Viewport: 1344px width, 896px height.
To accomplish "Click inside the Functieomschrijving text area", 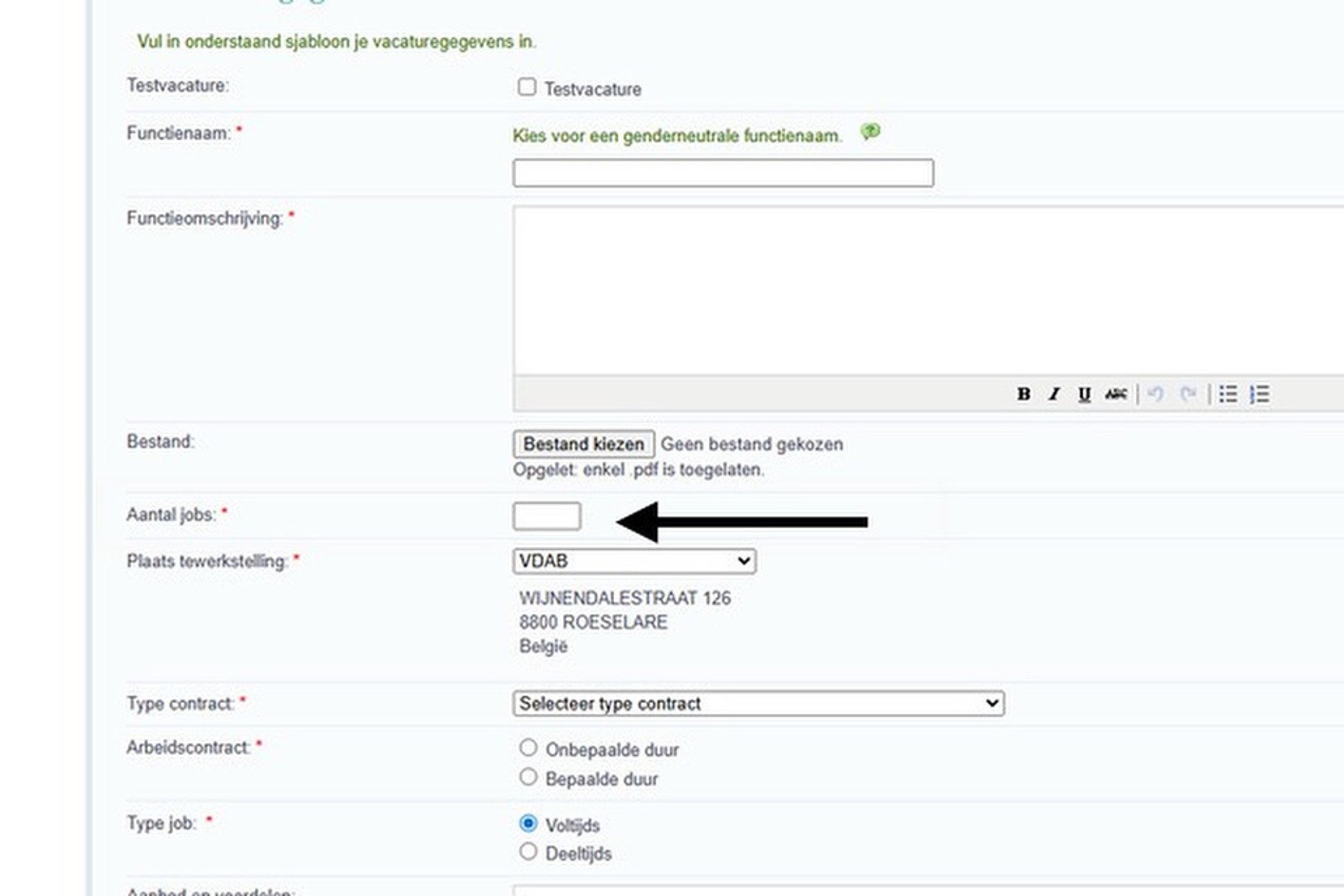I will tap(925, 290).
